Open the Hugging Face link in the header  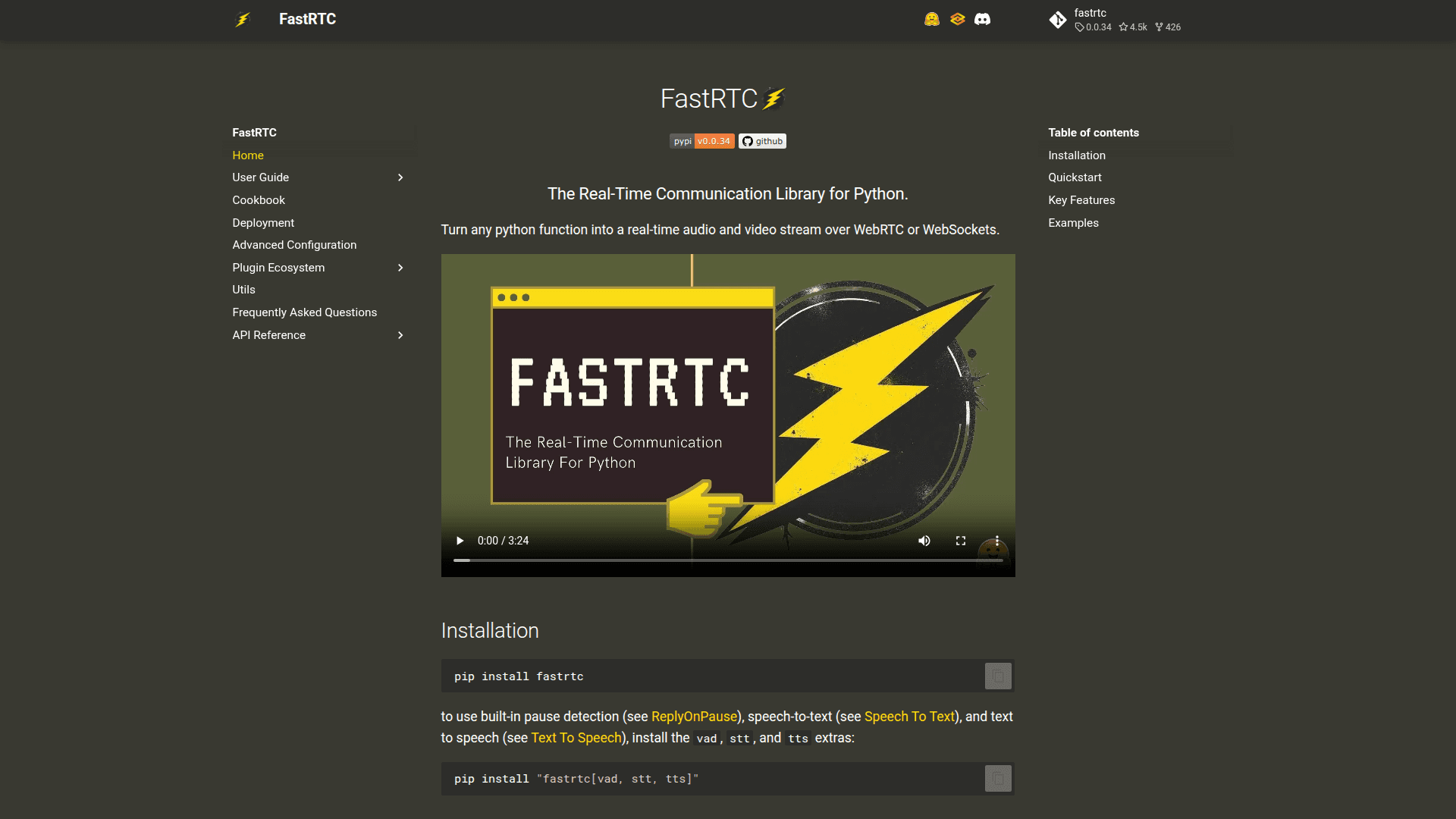click(x=931, y=18)
